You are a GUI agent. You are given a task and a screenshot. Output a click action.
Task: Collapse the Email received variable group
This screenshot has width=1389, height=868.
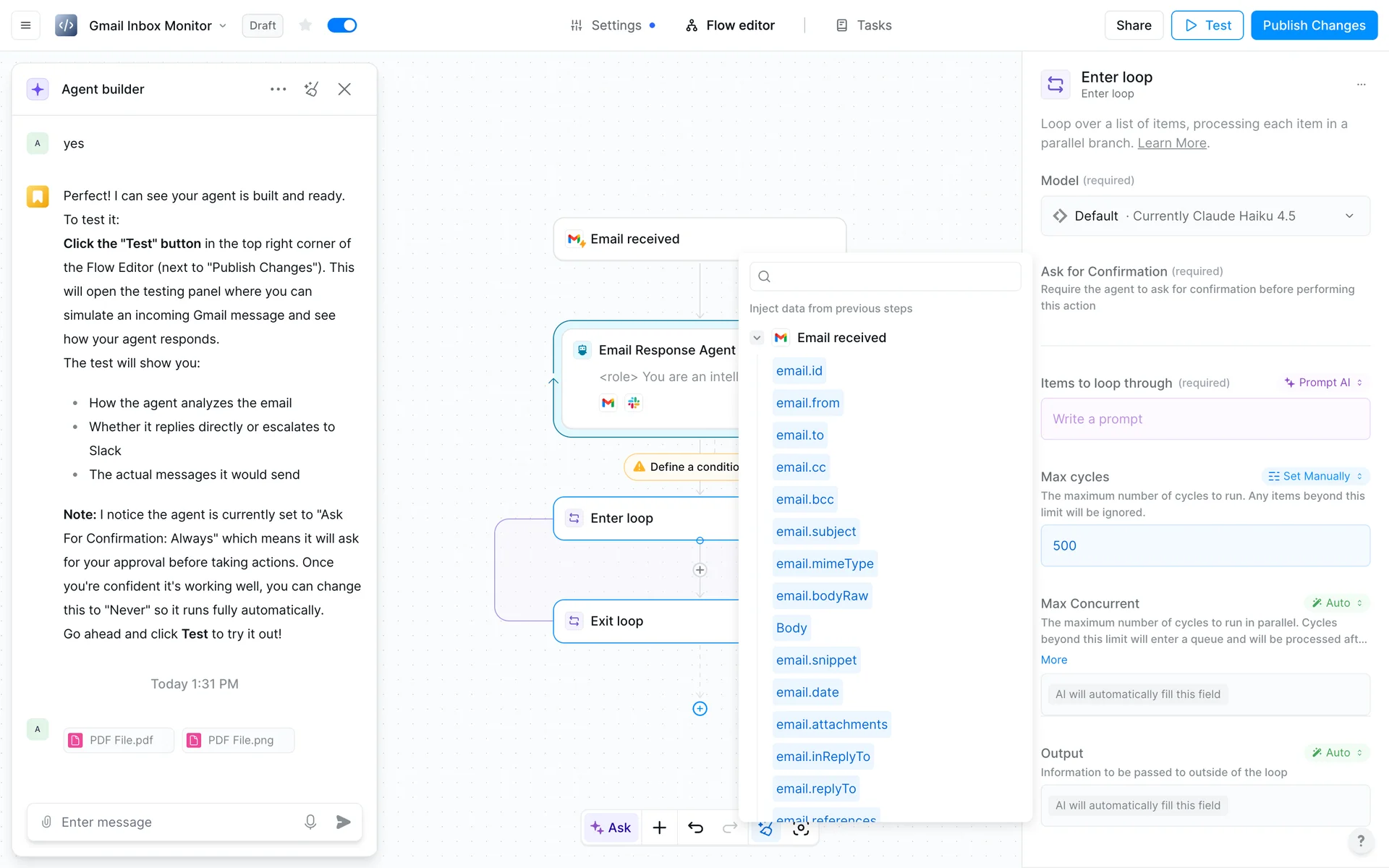coord(757,338)
